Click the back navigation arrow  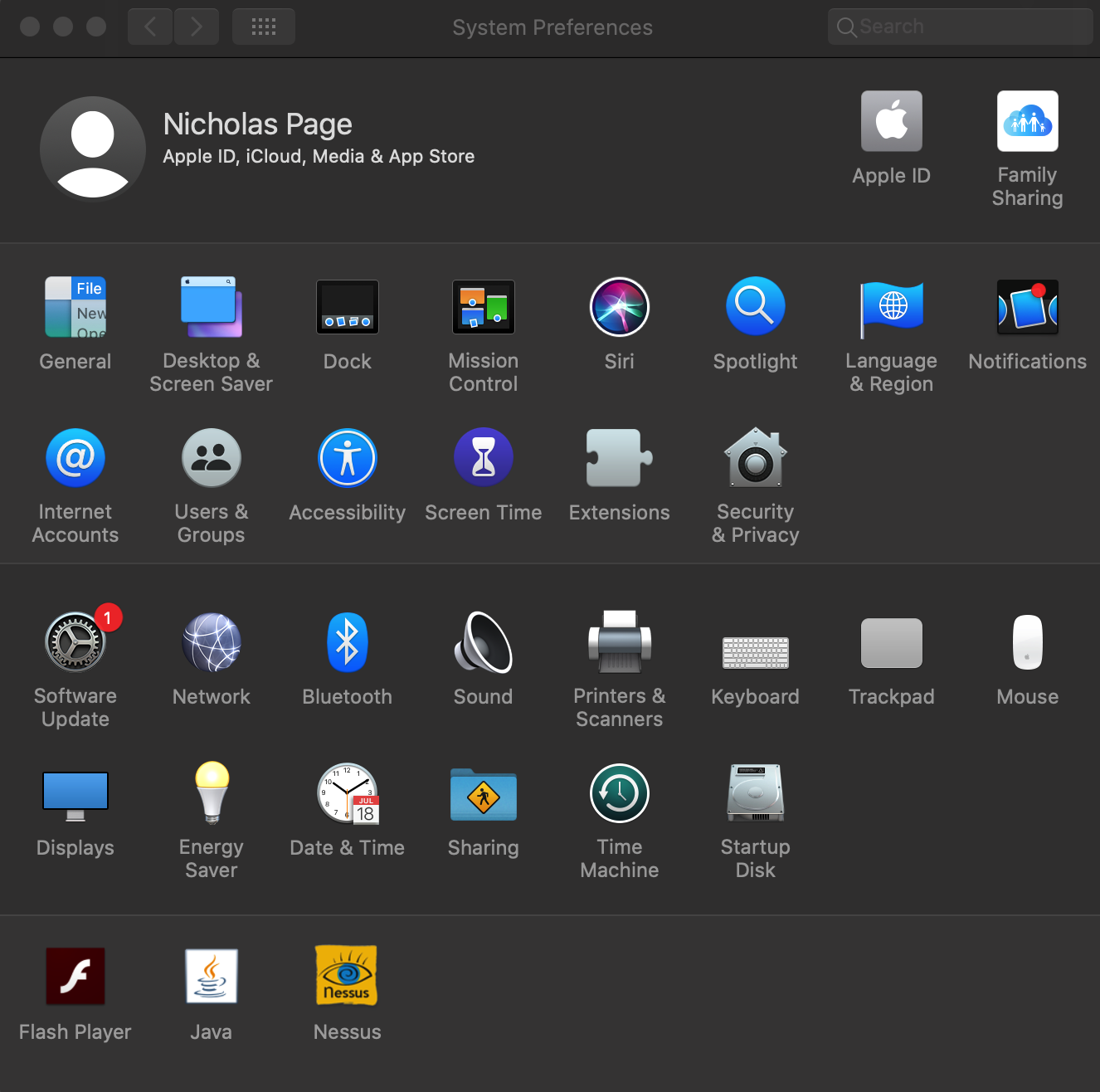coord(150,27)
